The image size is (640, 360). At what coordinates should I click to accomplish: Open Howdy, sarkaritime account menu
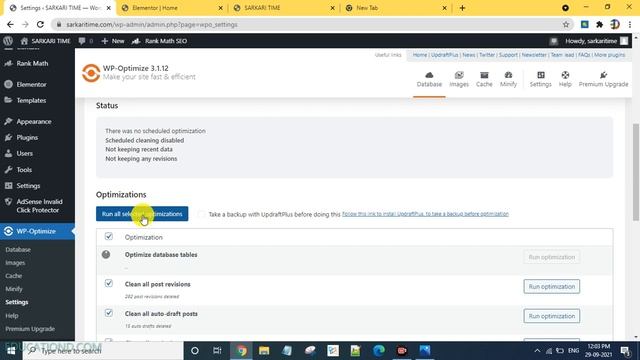596,41
